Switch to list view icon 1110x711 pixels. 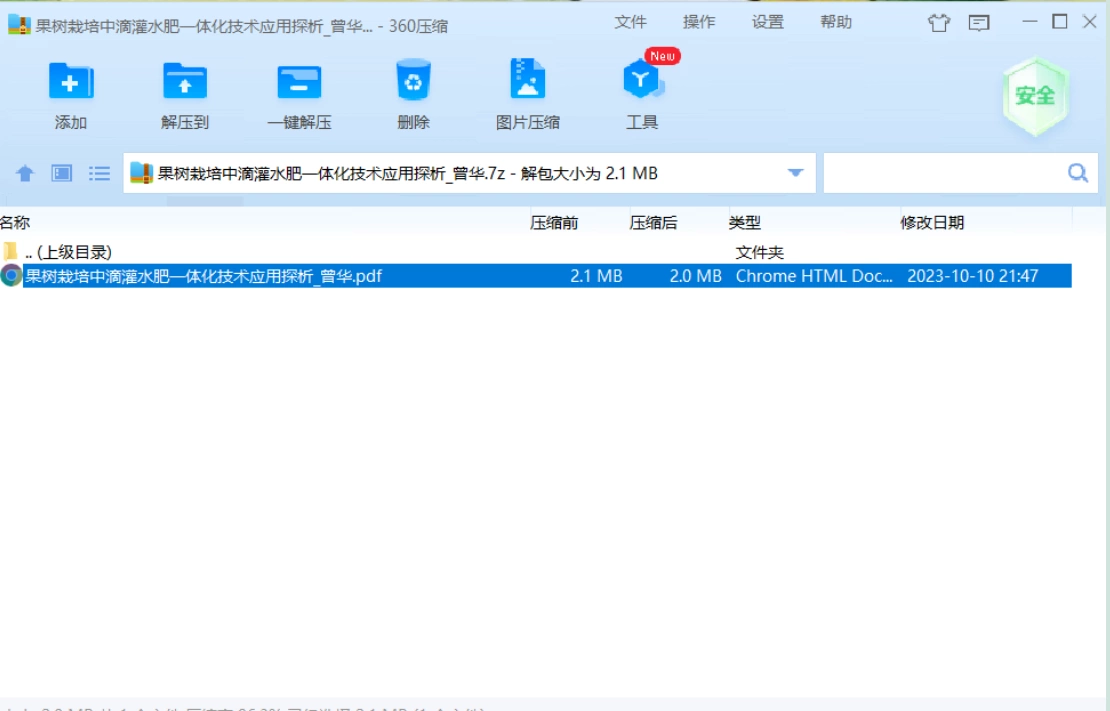99,174
